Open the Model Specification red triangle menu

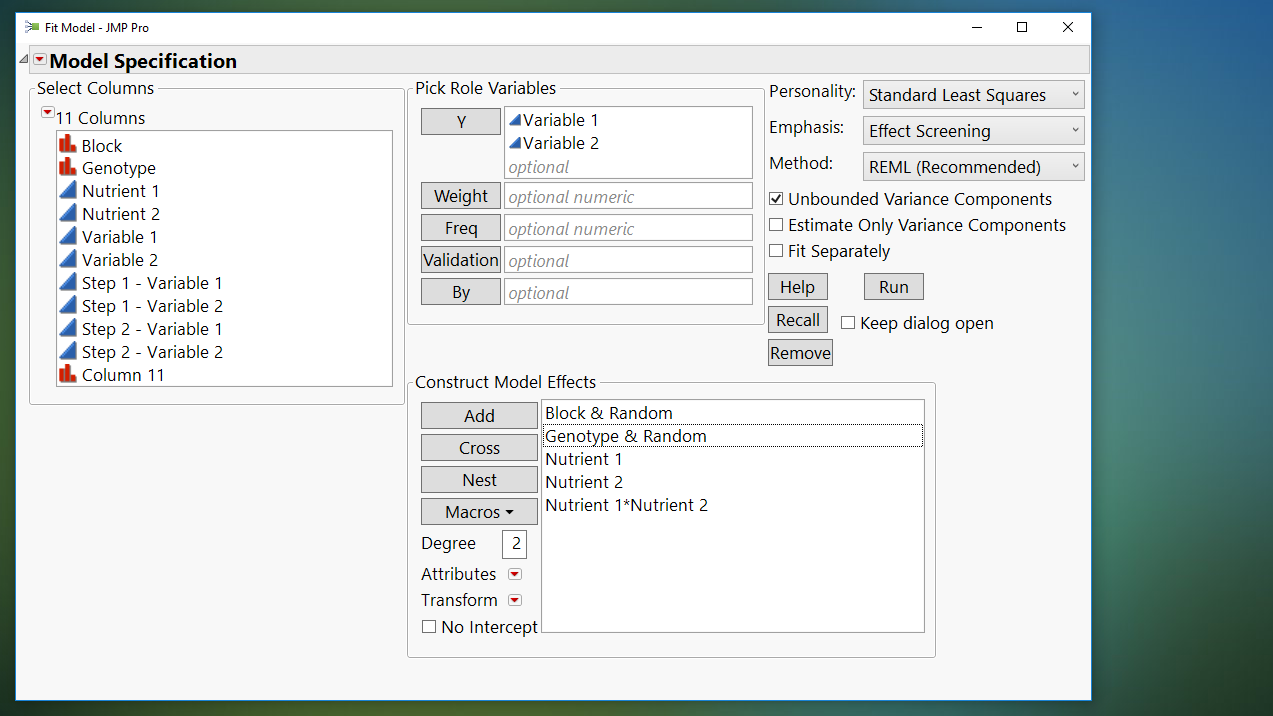point(40,60)
